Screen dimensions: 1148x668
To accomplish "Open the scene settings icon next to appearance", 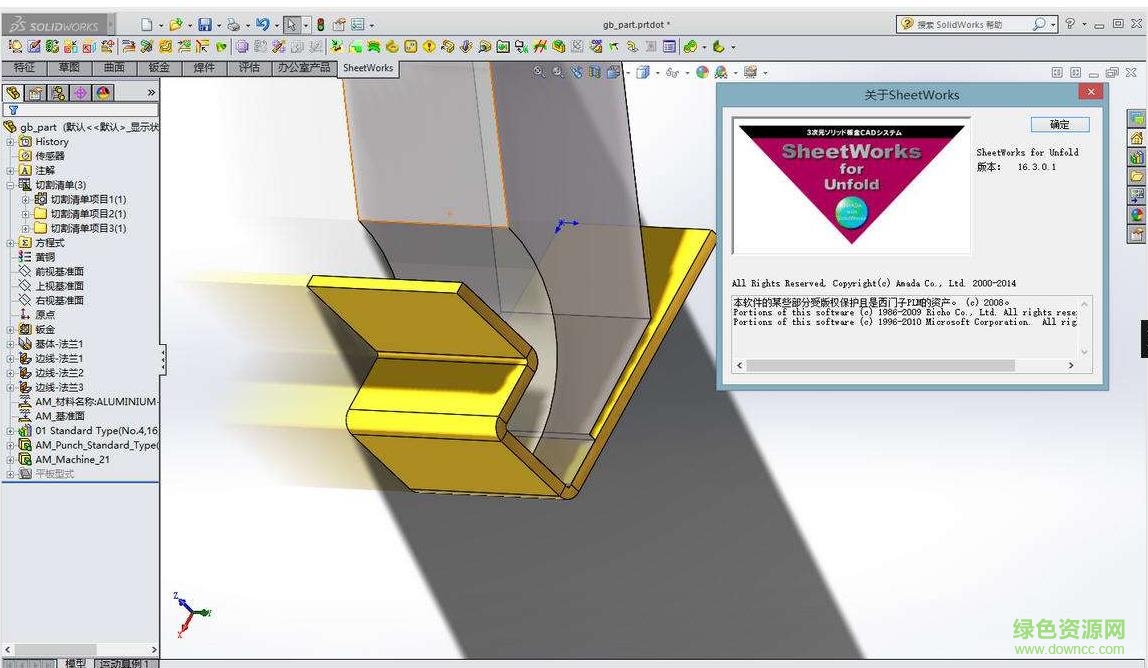I will pos(720,72).
